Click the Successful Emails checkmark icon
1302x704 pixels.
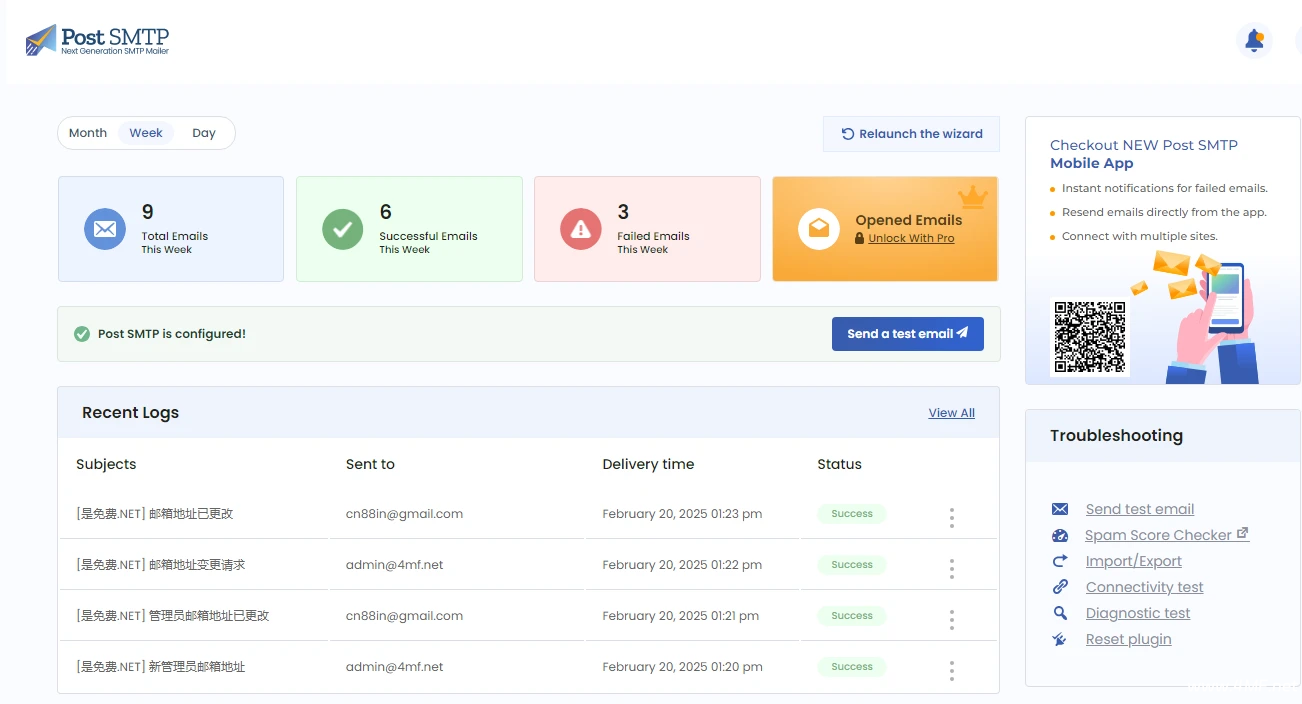click(342, 229)
